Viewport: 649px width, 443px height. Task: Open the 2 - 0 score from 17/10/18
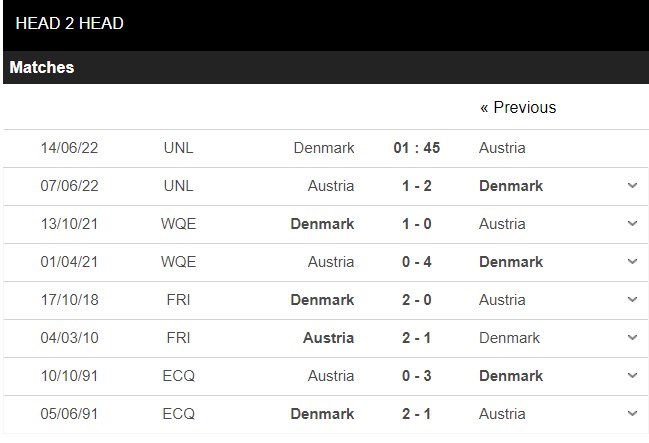point(417,300)
